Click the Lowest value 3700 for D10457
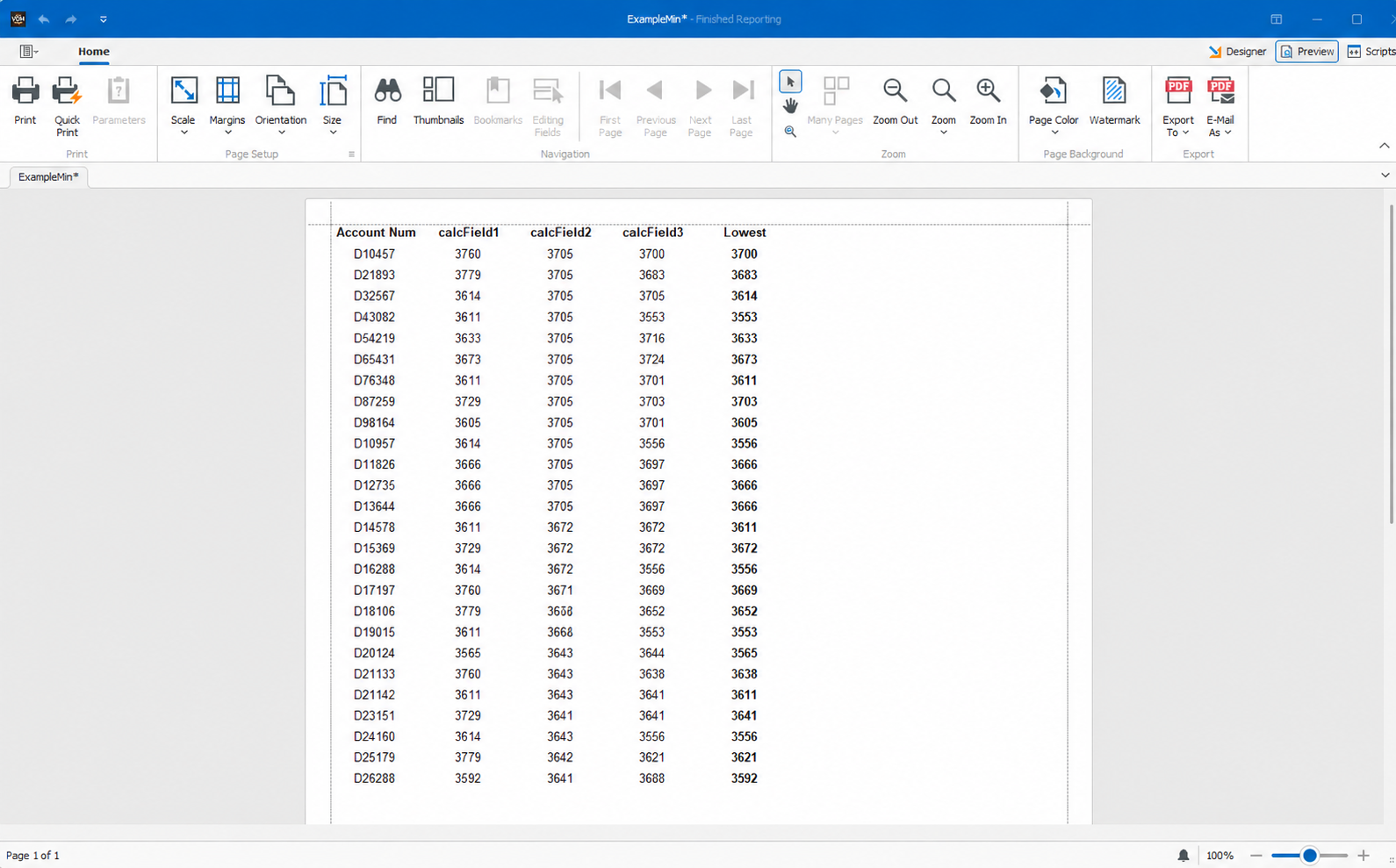Image resolution: width=1396 pixels, height=868 pixels. tap(745, 255)
